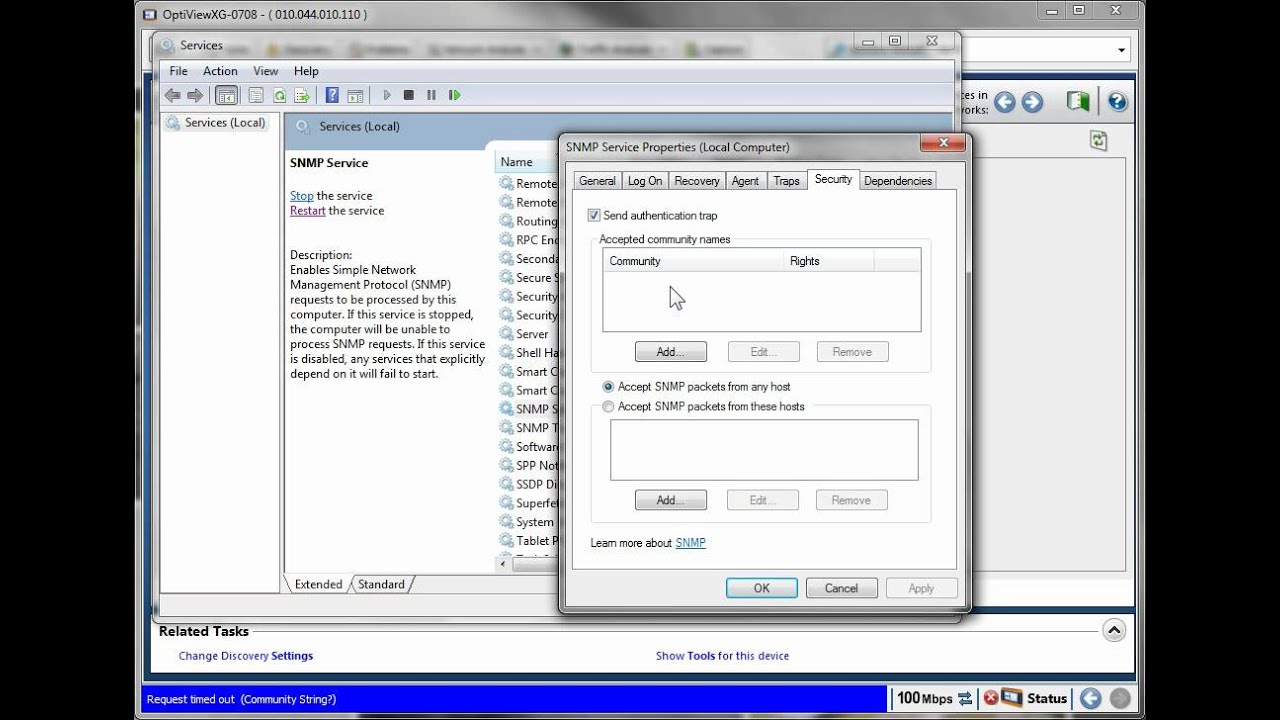Click the blue back arrow in status bar

[x=1091, y=698]
